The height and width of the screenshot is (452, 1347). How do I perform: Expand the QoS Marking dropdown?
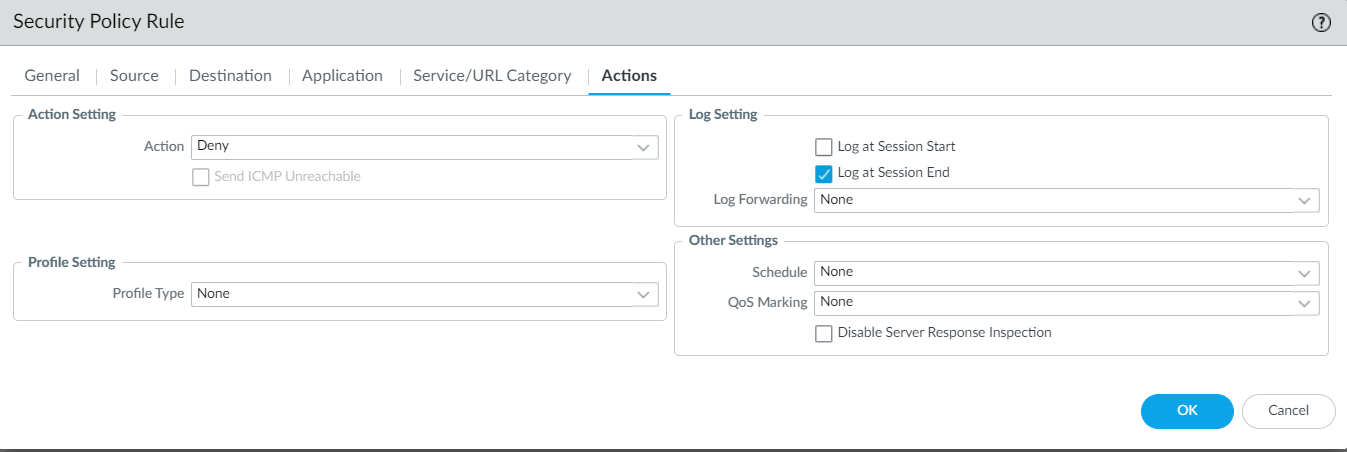coord(1304,302)
